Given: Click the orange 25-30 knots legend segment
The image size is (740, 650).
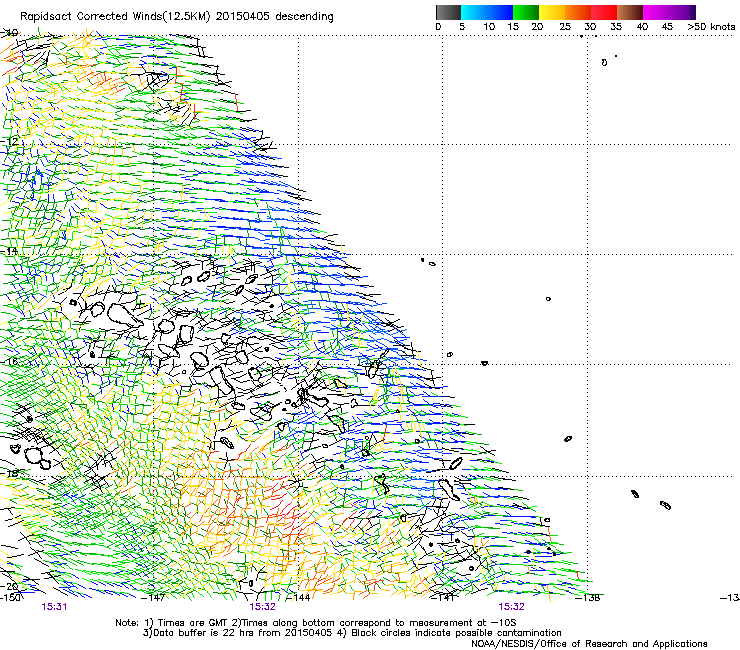Looking at the screenshot, I should point(578,12).
